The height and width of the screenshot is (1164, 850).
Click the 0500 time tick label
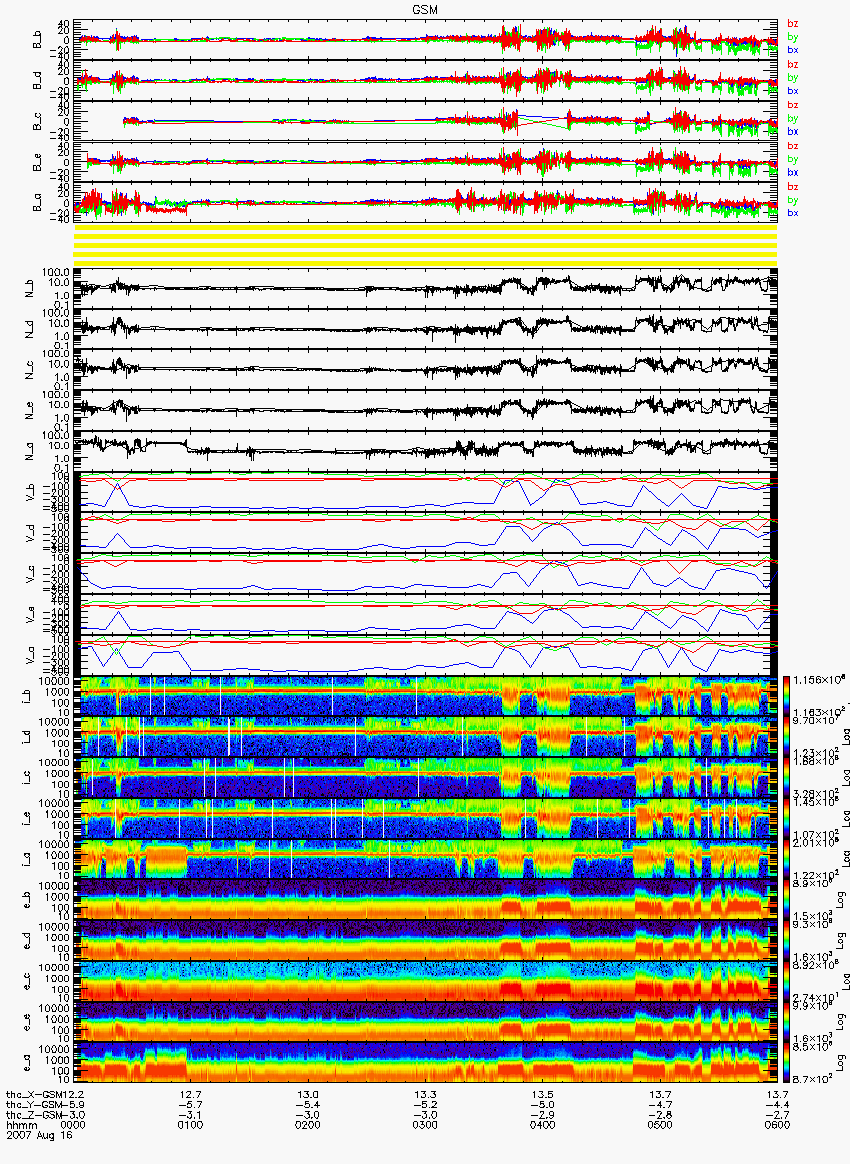pos(659,1125)
